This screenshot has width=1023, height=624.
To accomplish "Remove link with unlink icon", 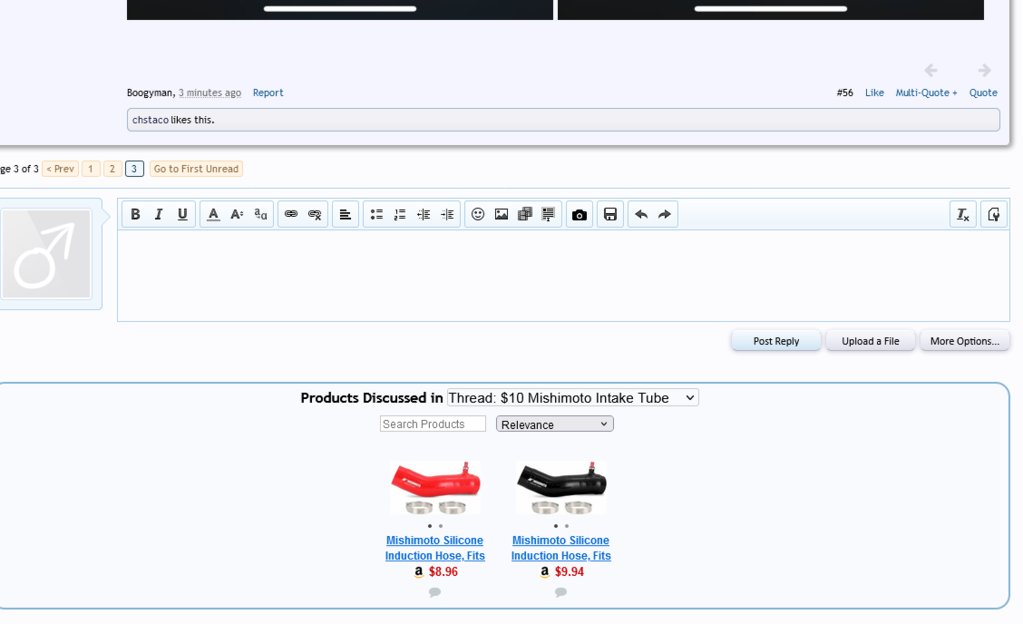I will click(314, 214).
